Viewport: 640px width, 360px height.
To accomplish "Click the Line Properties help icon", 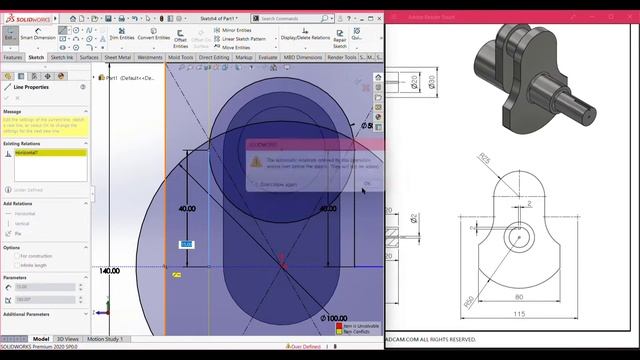I will pyautogui.click(x=83, y=87).
